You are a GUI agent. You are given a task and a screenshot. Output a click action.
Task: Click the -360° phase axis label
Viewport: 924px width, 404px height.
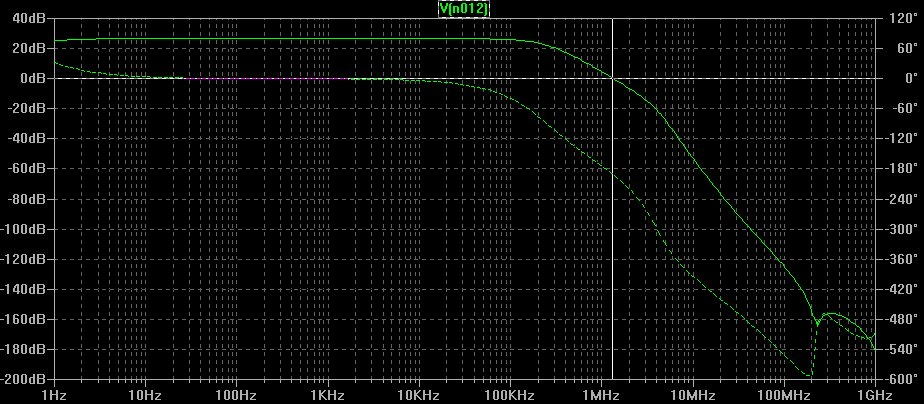pos(900,259)
